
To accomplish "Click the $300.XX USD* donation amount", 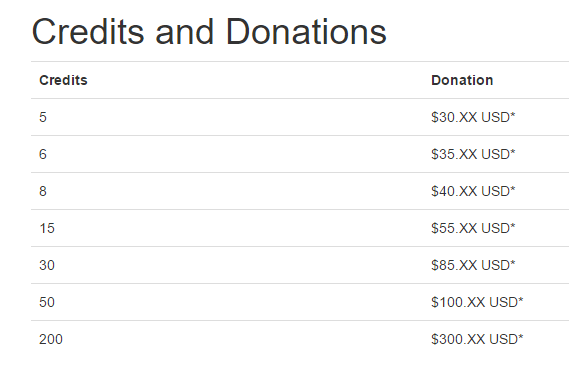I will click(x=477, y=339).
